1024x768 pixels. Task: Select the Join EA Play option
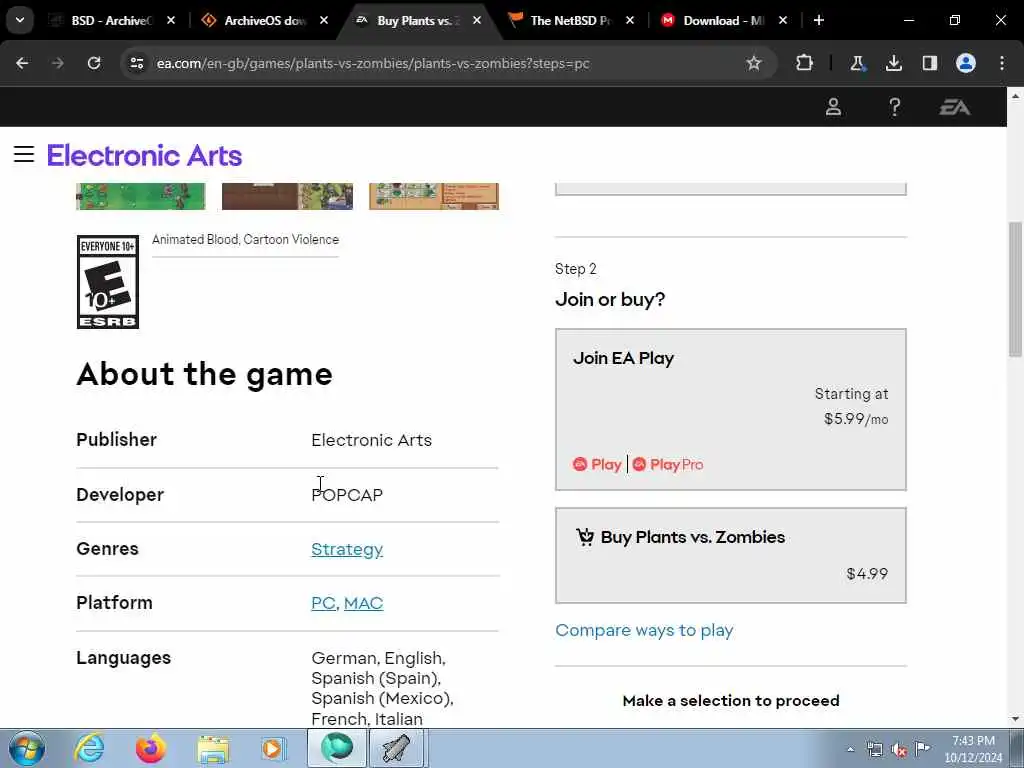731,409
